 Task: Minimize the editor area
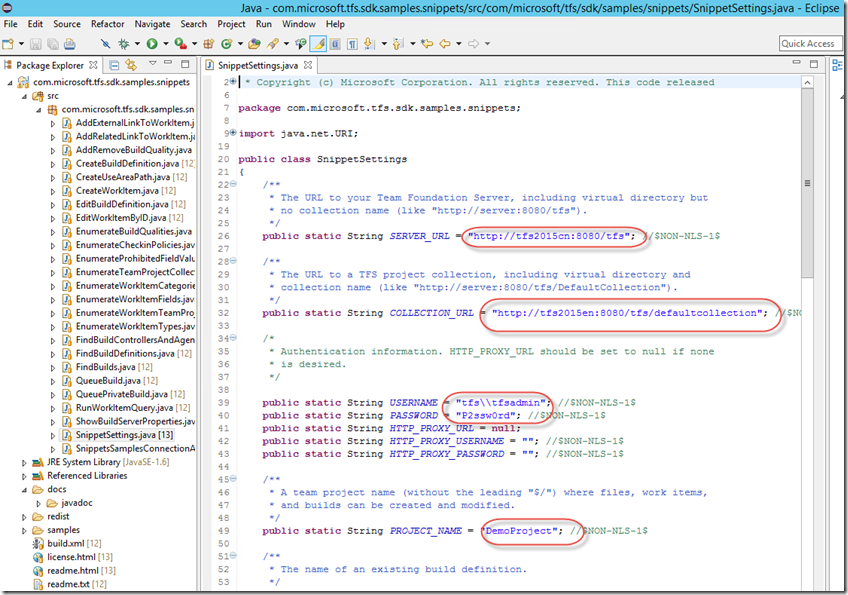796,63
